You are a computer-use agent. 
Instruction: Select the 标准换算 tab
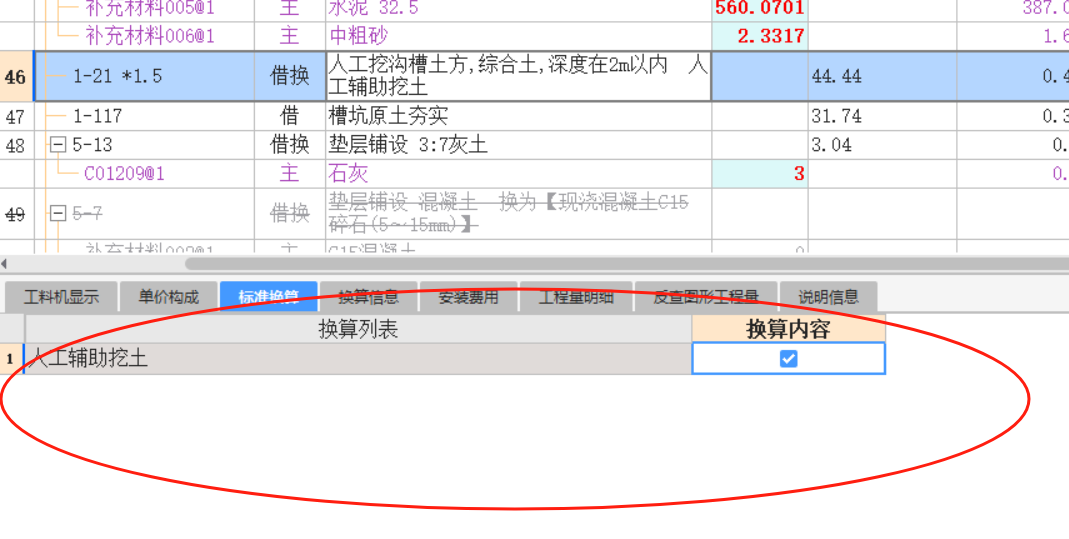click(269, 297)
